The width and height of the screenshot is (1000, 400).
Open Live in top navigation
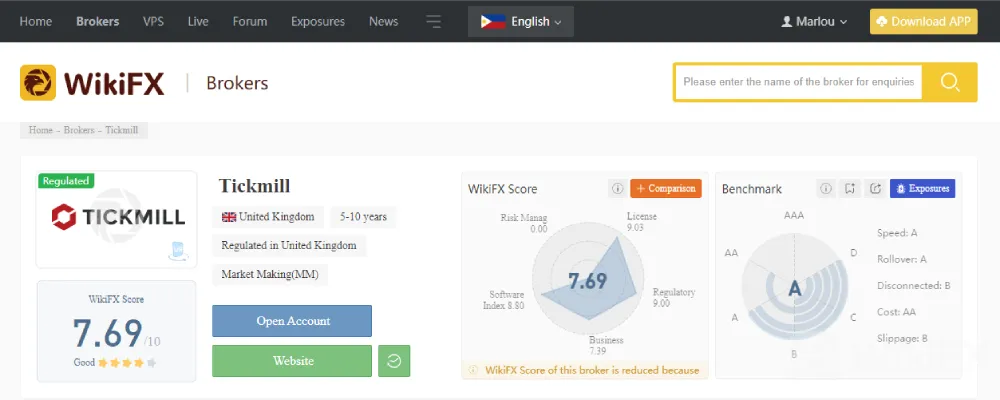coord(198,22)
